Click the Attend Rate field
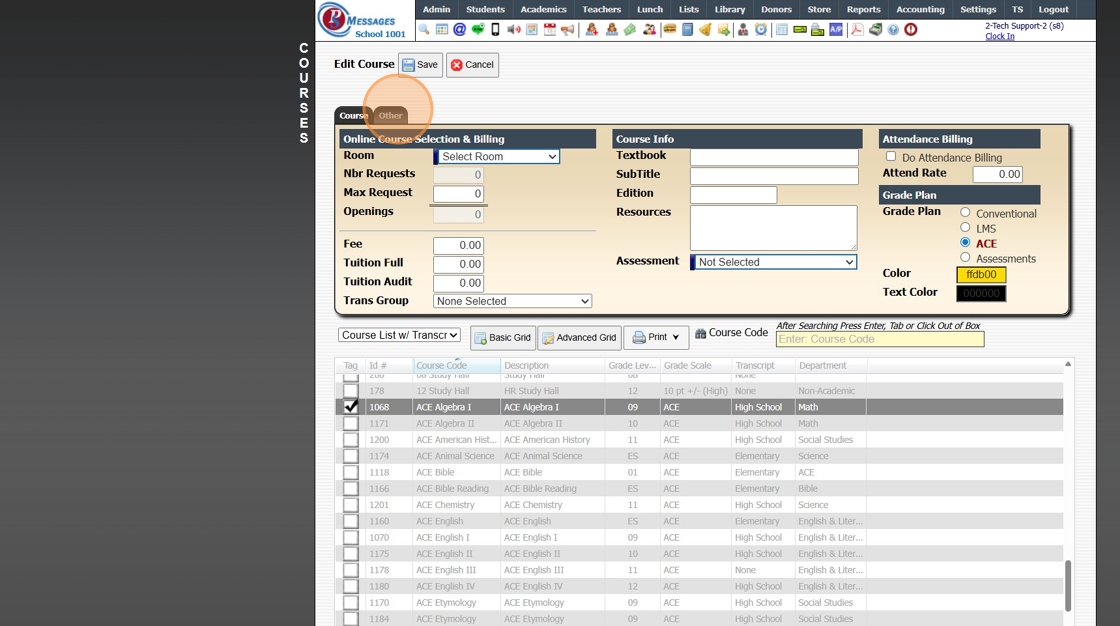 pyautogui.click(x=997, y=174)
